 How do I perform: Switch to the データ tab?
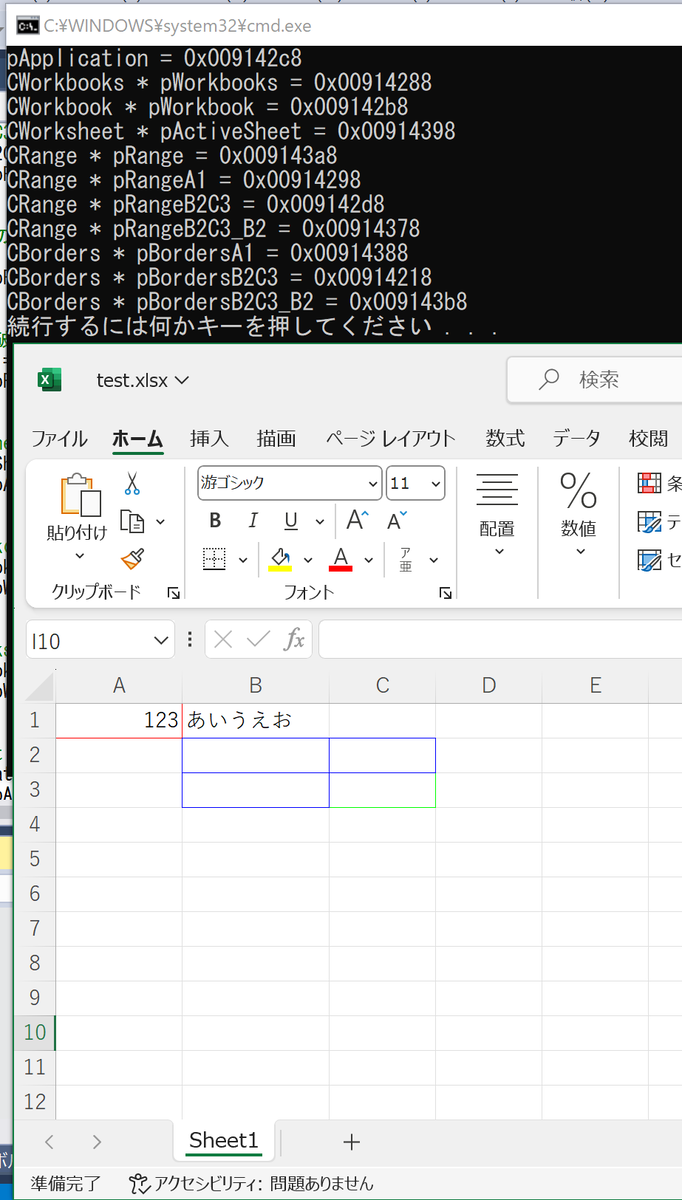click(577, 438)
